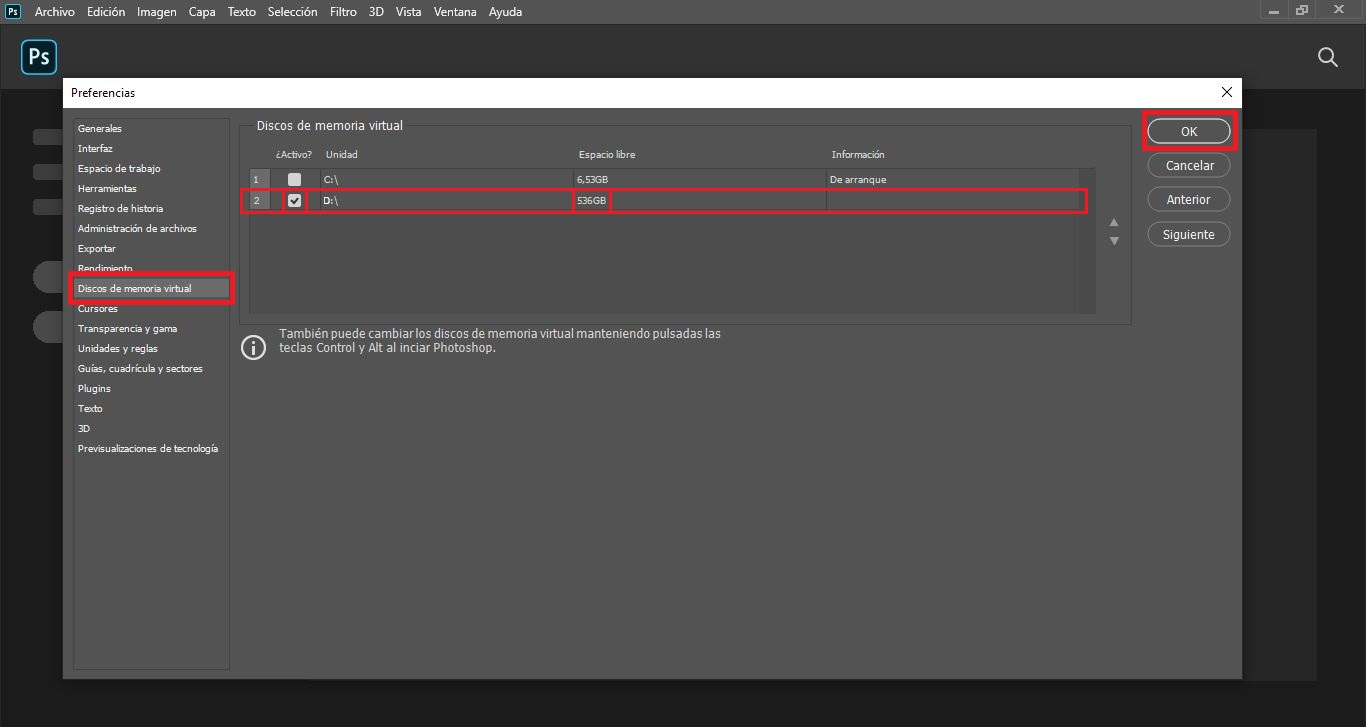
Task: Click the 6,53GB free space value
Action: tap(592, 179)
